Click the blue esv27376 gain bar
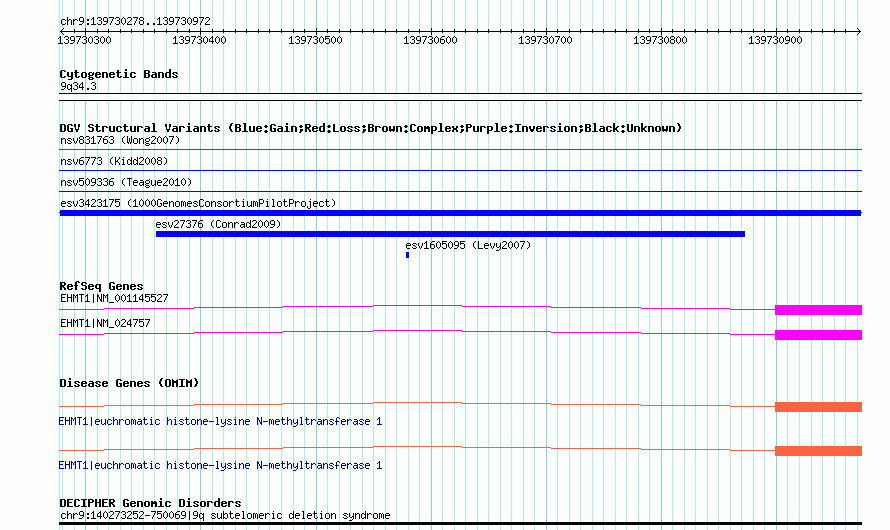The width and height of the screenshot is (890, 530). coord(450,234)
